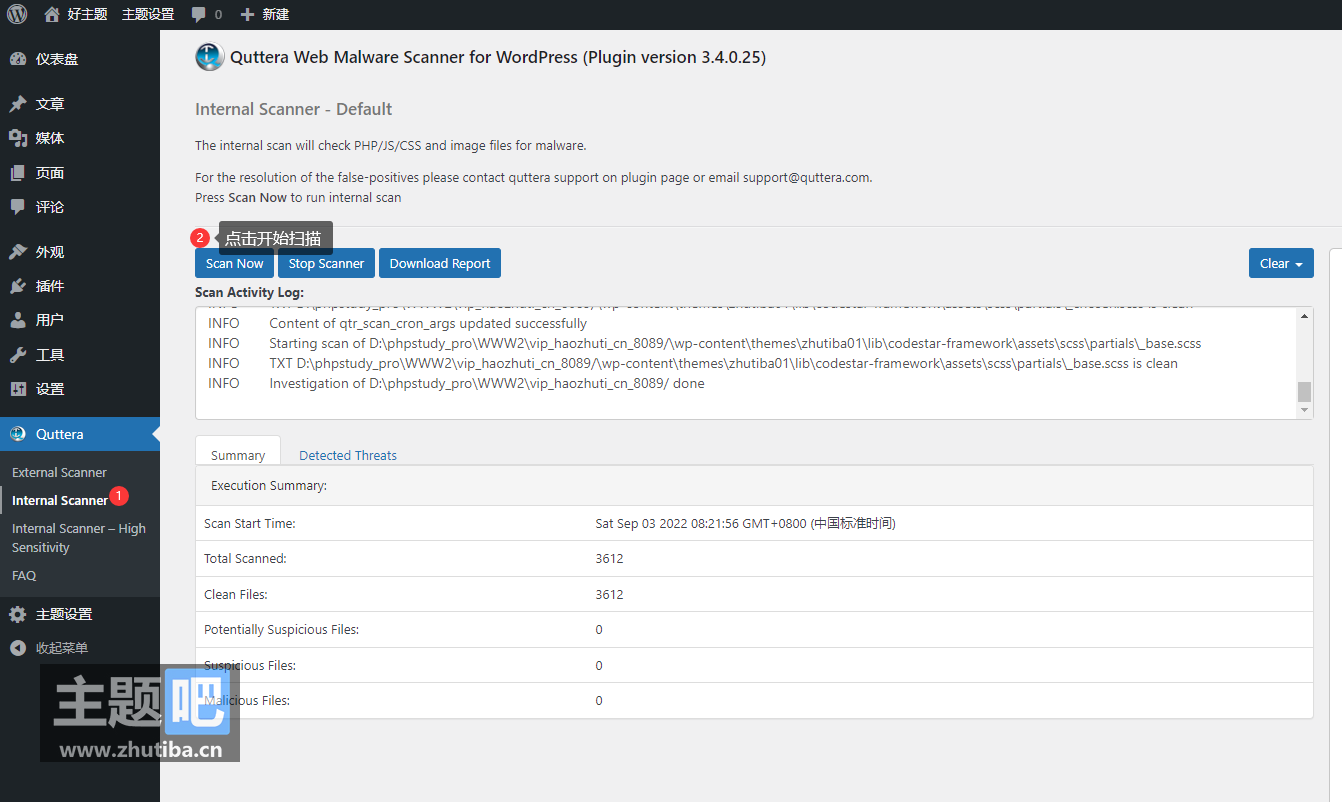Click the 收起菜单 collapse arrow icon
Screen dimensions: 1342x802
click(18, 648)
